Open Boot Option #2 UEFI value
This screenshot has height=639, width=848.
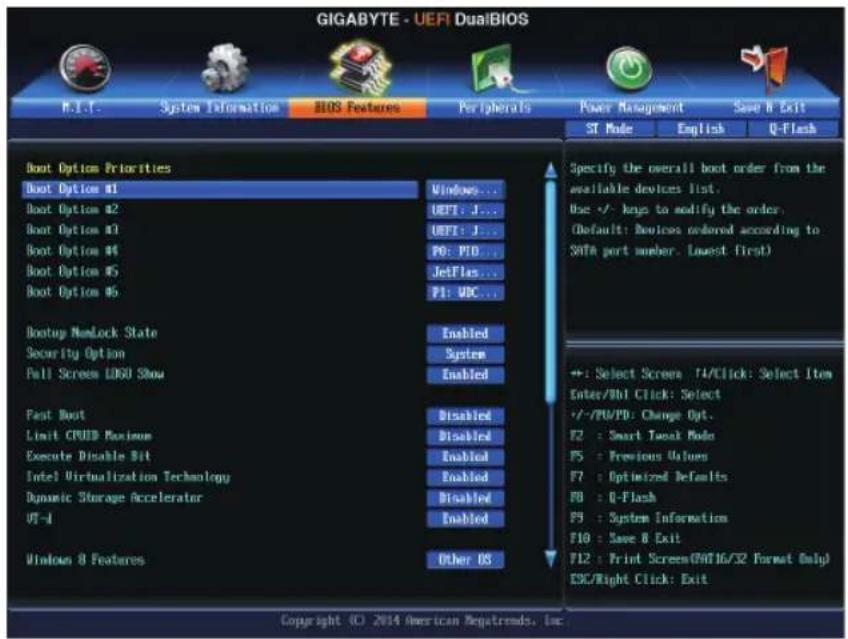click(465, 210)
